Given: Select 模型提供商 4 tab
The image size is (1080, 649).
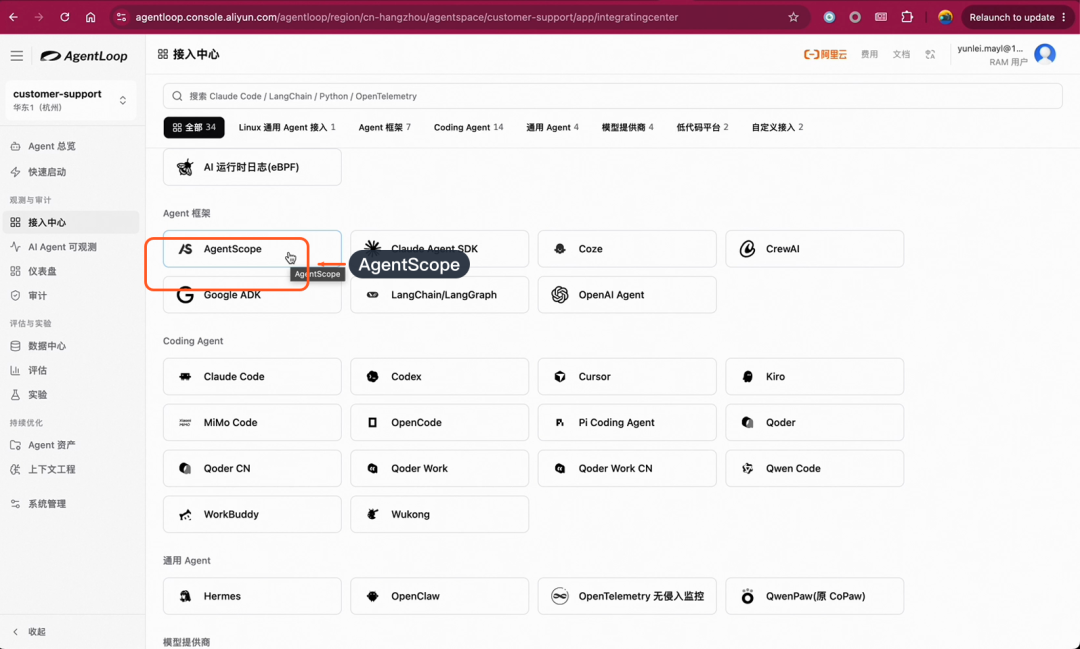Looking at the screenshot, I should (627, 127).
